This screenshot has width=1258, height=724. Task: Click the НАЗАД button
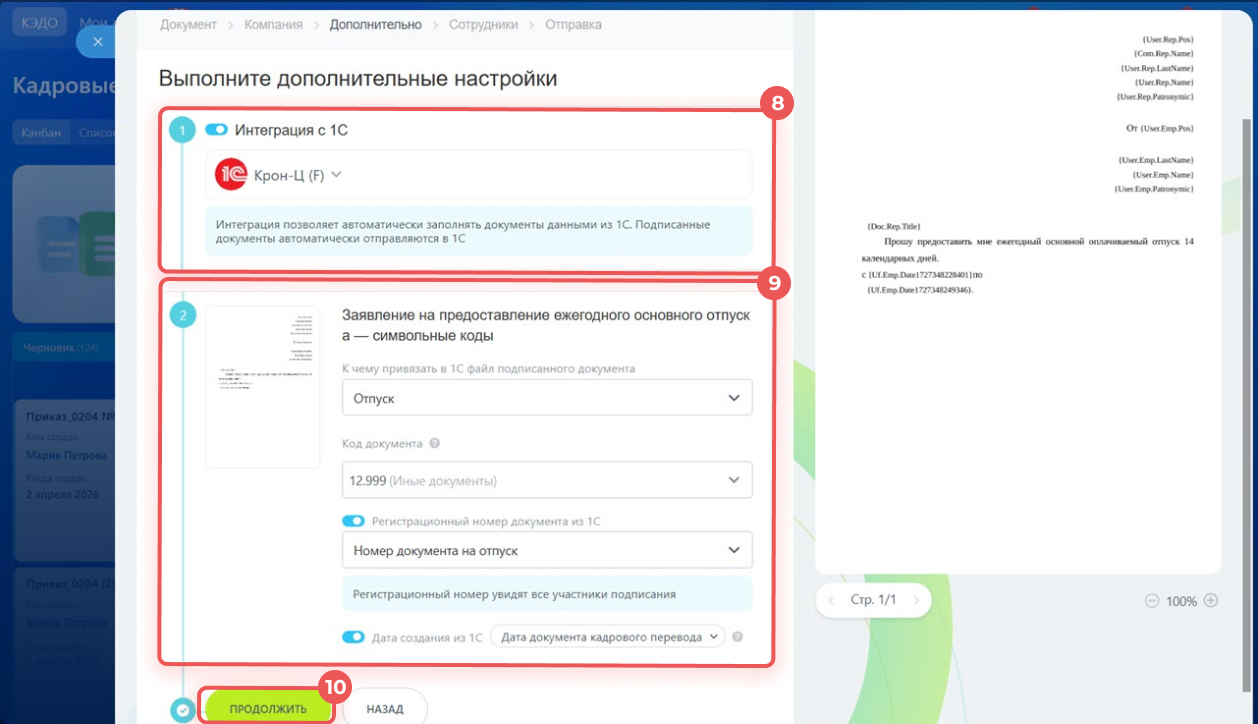[385, 709]
